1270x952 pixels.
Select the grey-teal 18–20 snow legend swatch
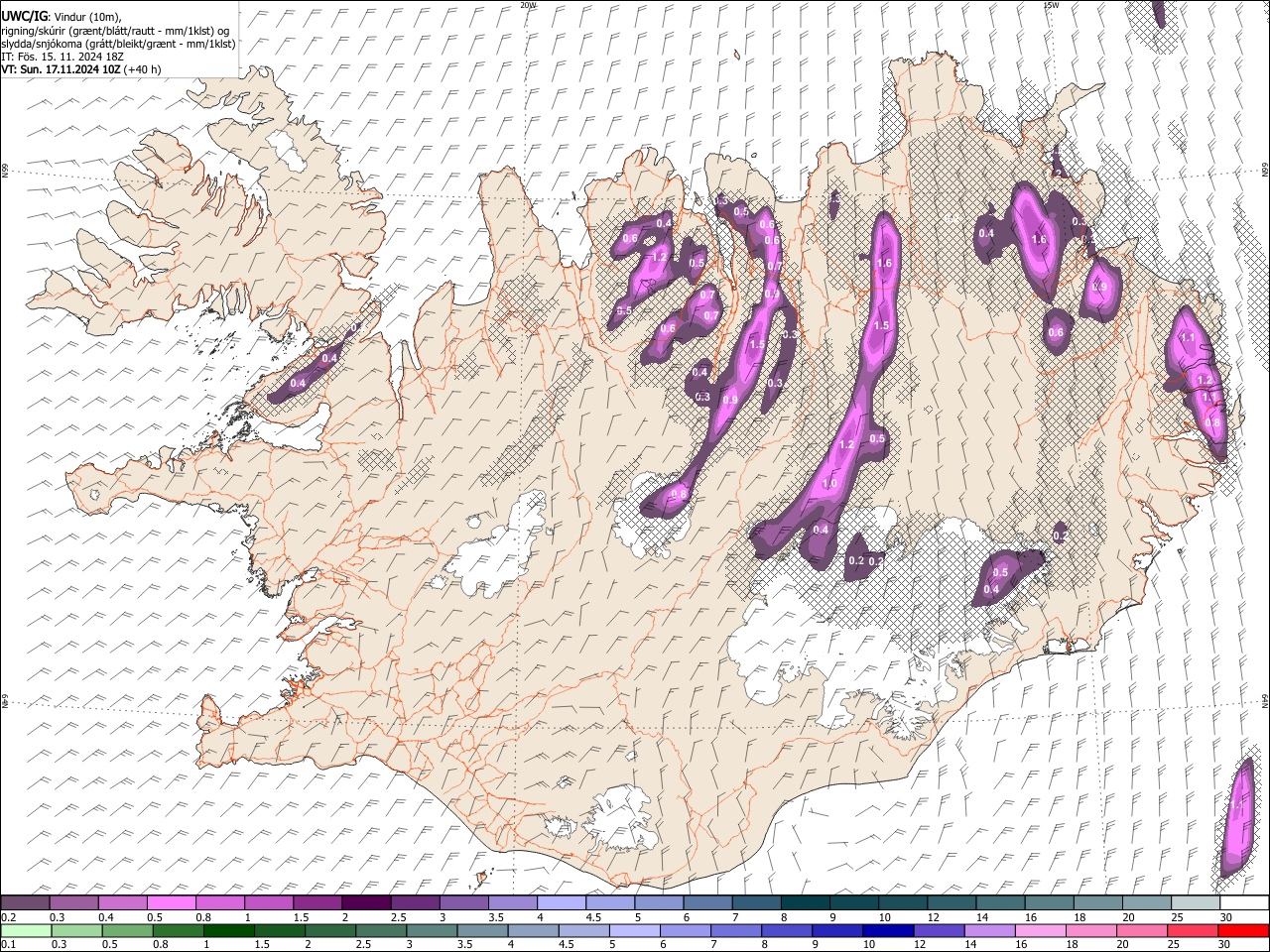click(1098, 902)
